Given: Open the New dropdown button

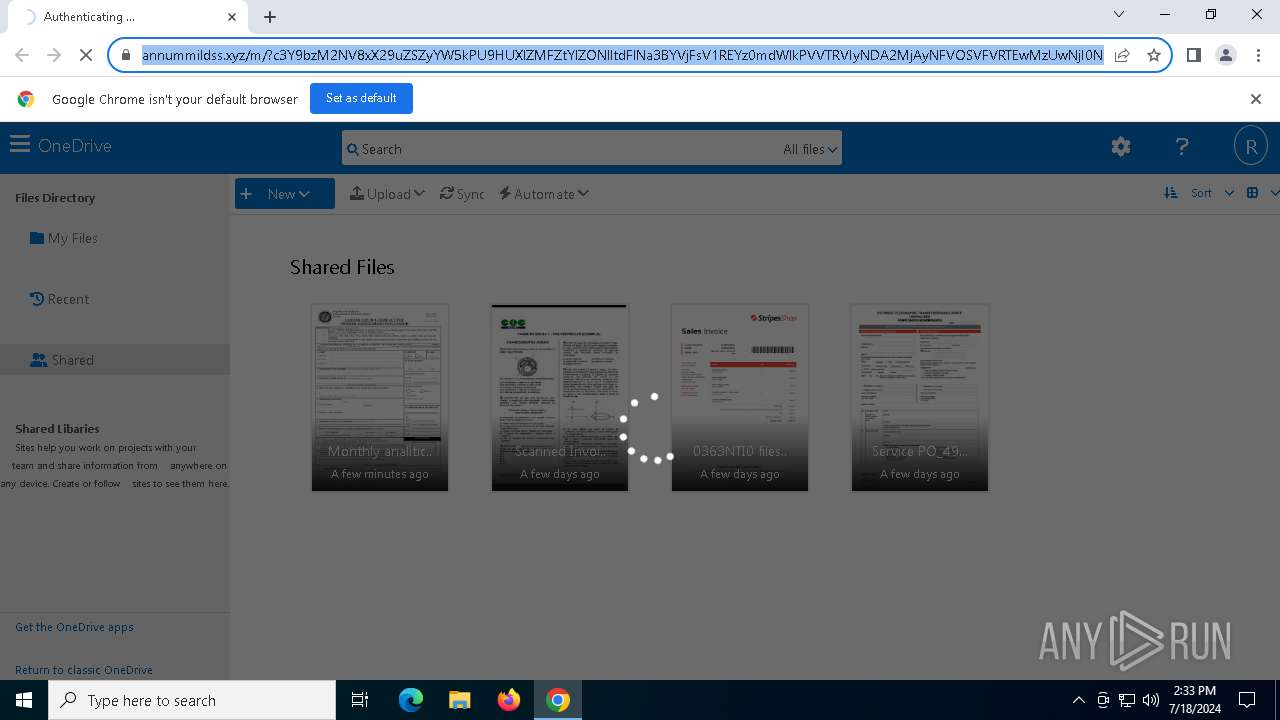Looking at the screenshot, I should tap(285, 194).
